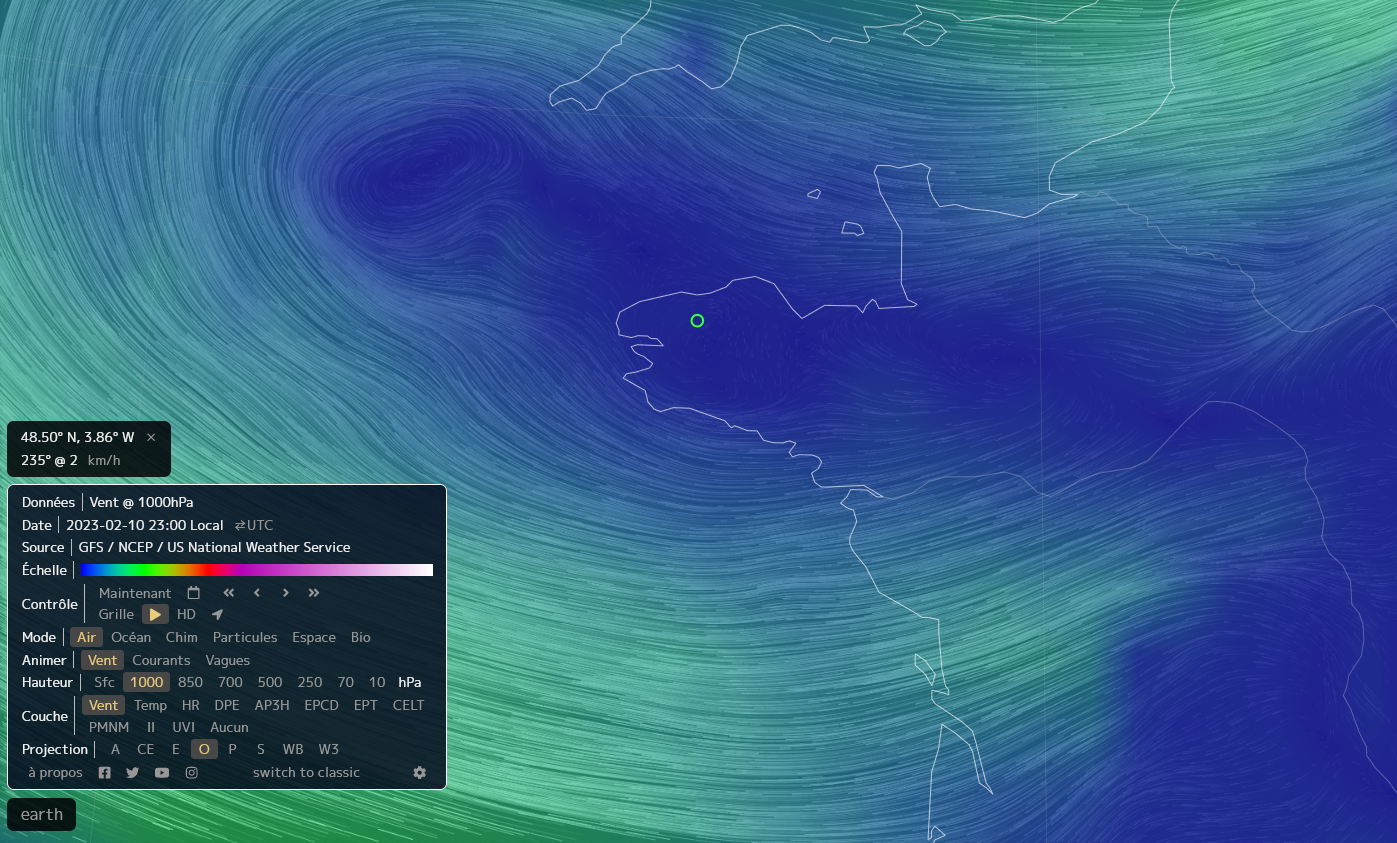Toggle the Grille grid overlay

coord(116,614)
